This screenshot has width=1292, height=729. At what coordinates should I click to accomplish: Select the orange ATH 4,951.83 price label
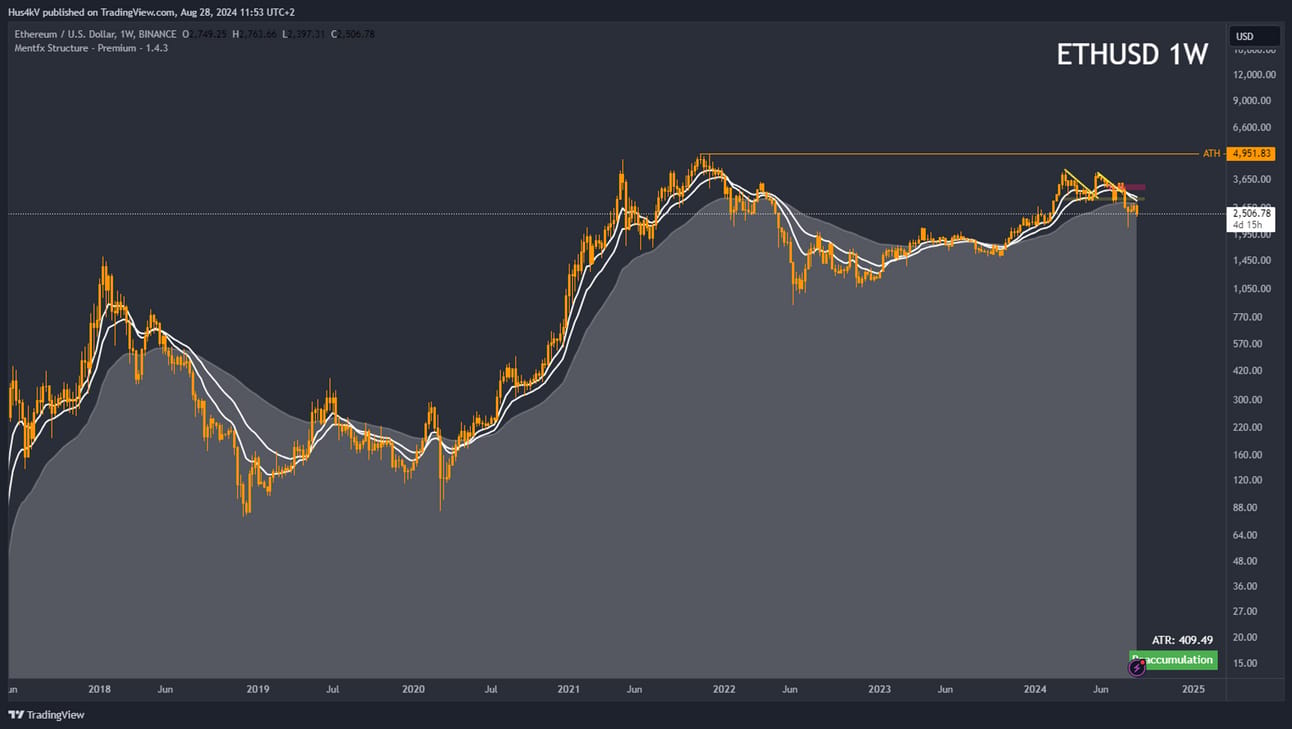1250,153
